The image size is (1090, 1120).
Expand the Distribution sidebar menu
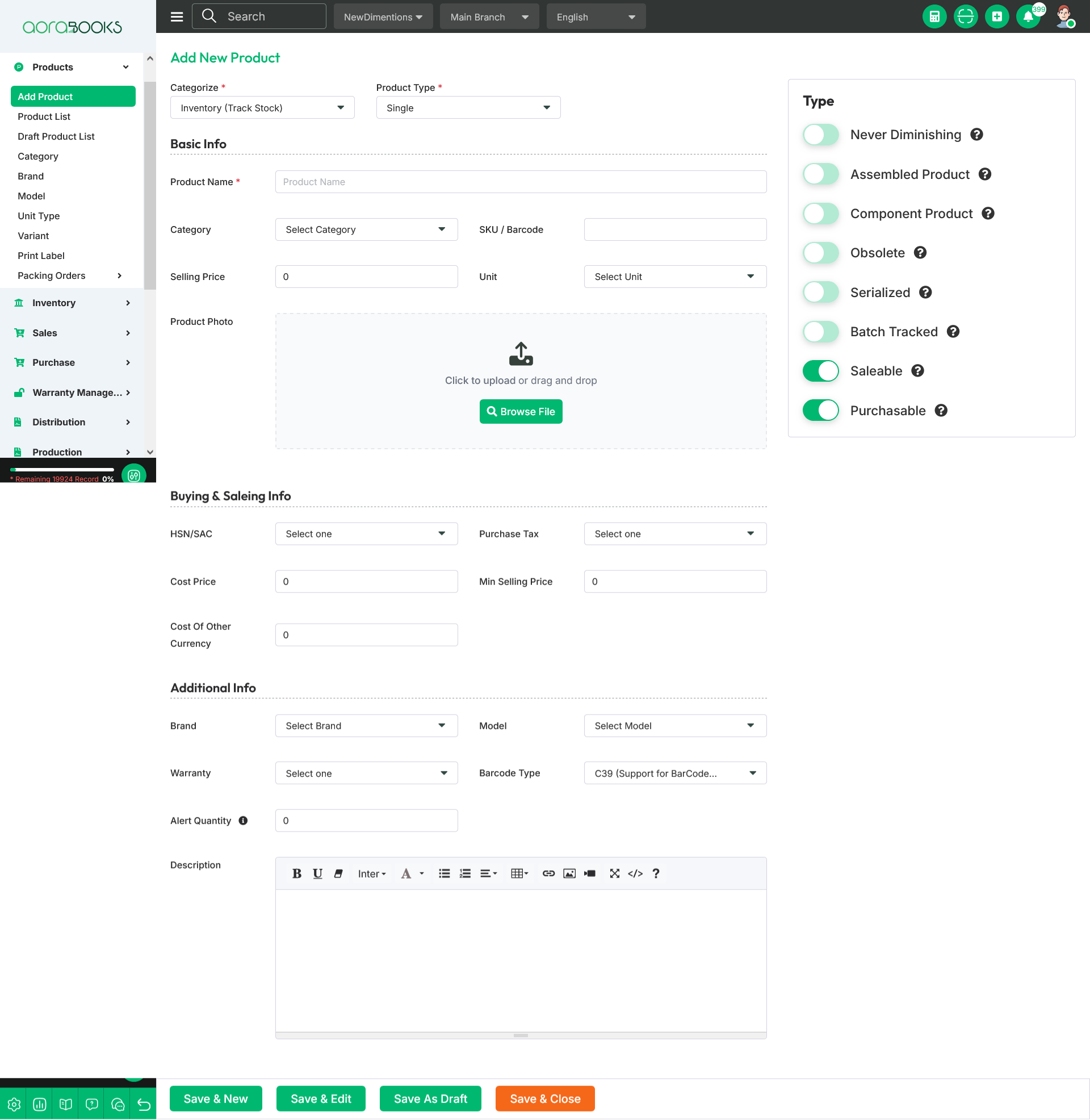pos(72,422)
